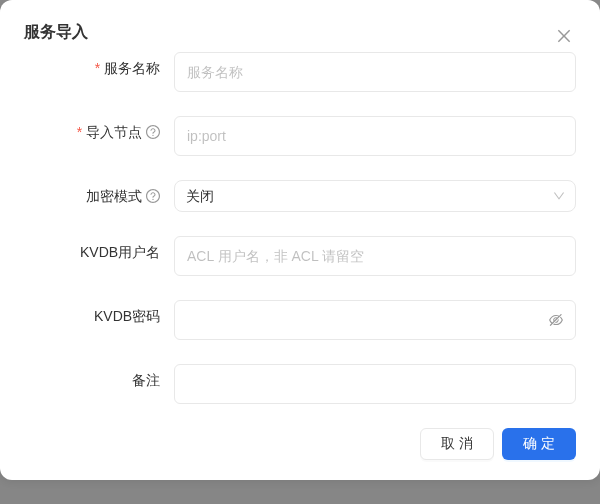Click the KVDB用户名 label
Viewport: 600px width, 504px height.
(119, 253)
